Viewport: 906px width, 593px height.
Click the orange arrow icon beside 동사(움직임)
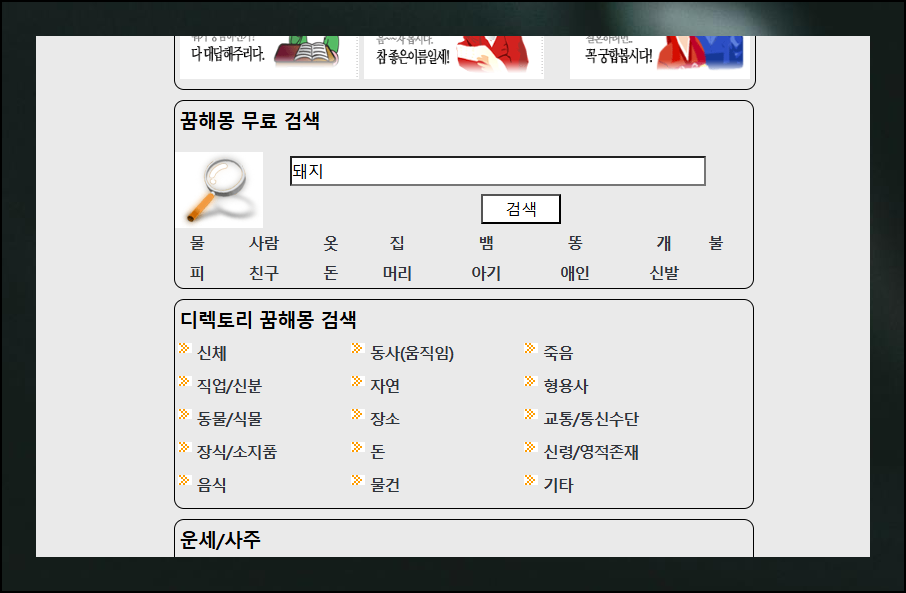(357, 348)
